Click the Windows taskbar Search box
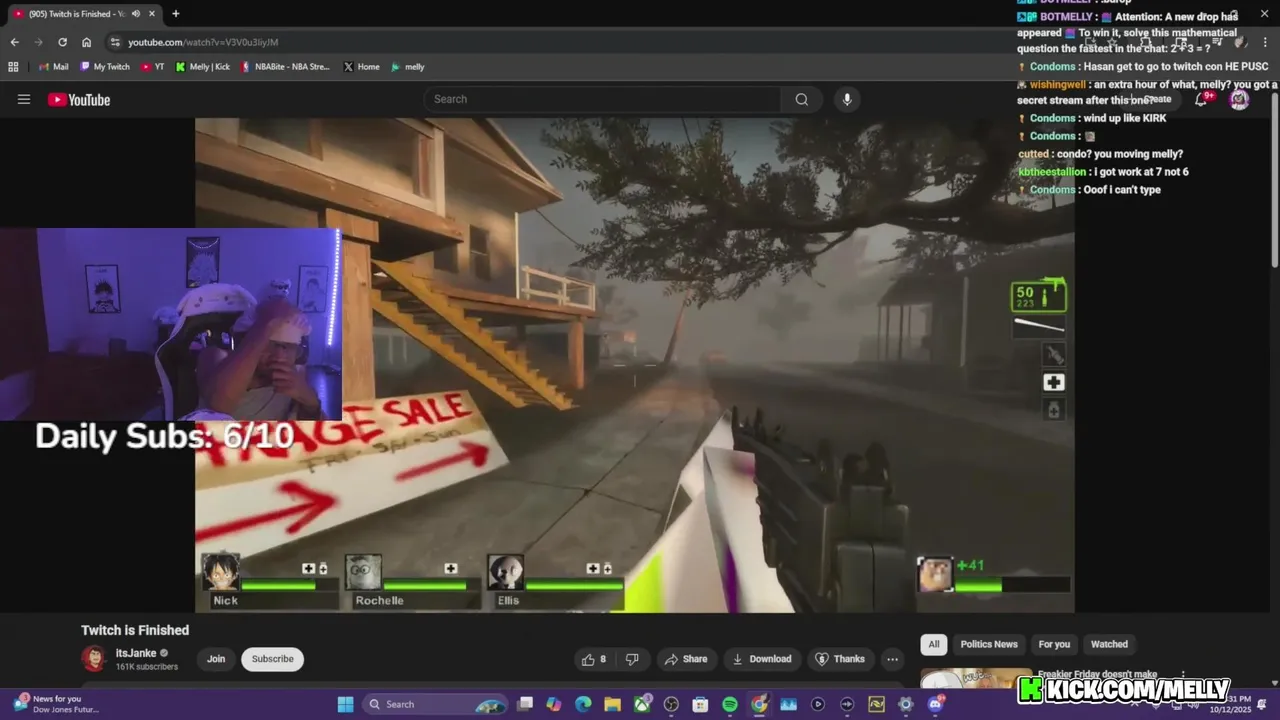 pyautogui.click(x=434, y=704)
